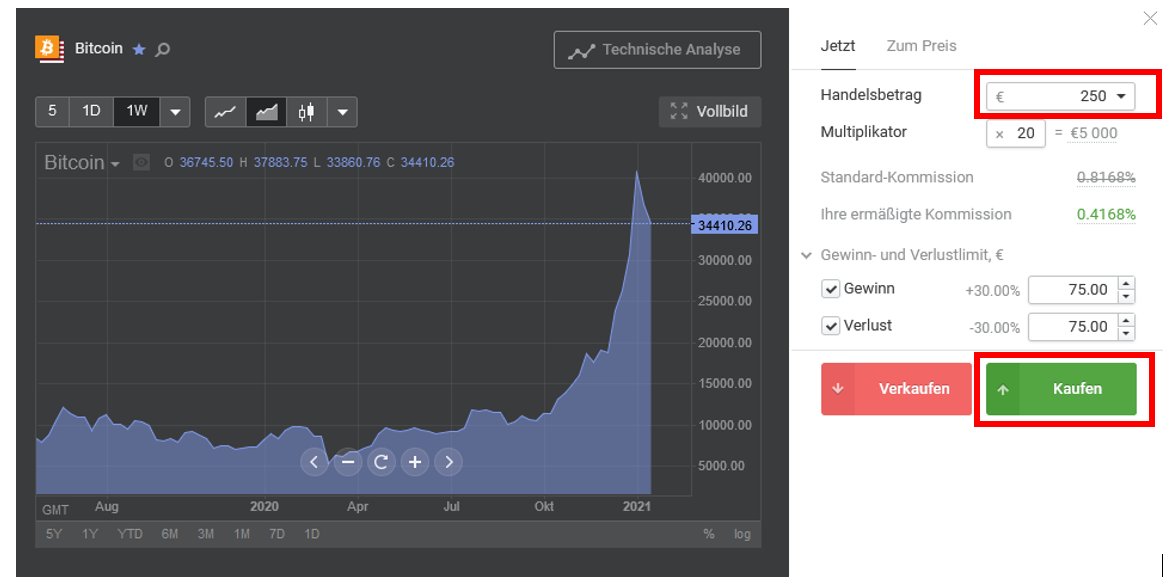Image resolution: width=1176 pixels, height=577 pixels.
Task: Reset the chart view
Action: tap(381, 461)
